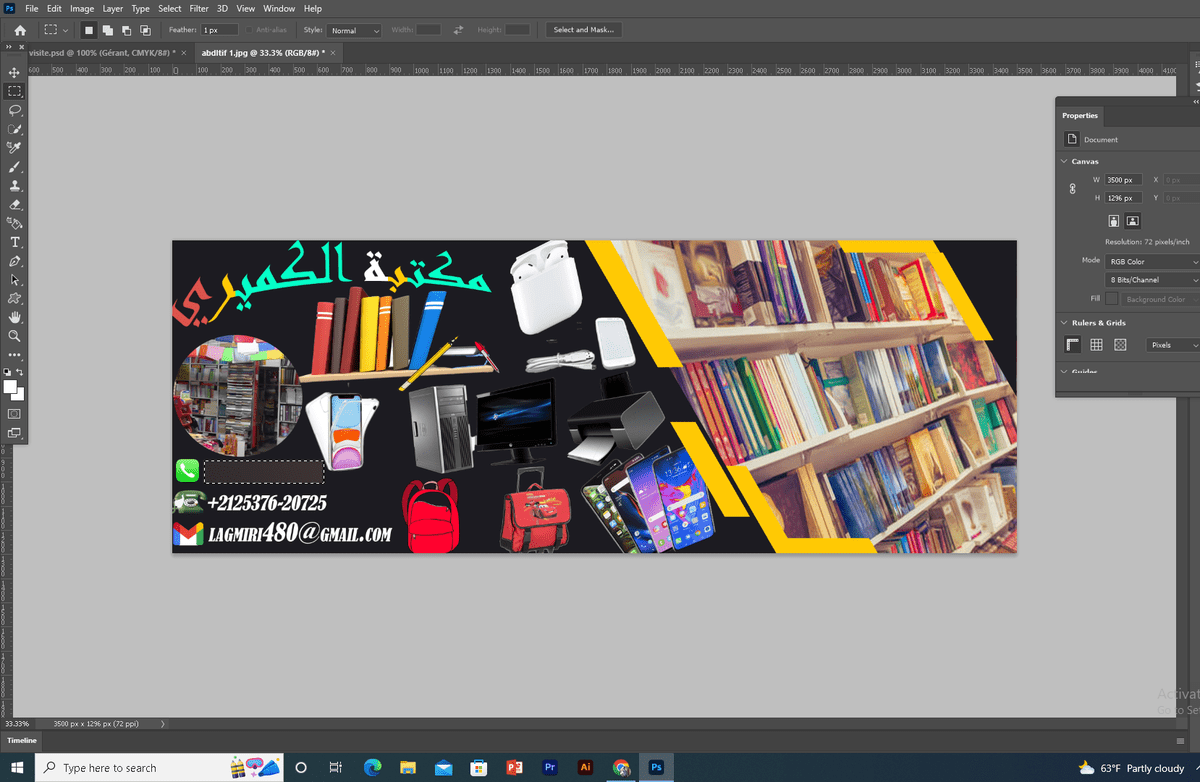
Task: Toggle grid visibility in Properties panel
Action: 1096,345
